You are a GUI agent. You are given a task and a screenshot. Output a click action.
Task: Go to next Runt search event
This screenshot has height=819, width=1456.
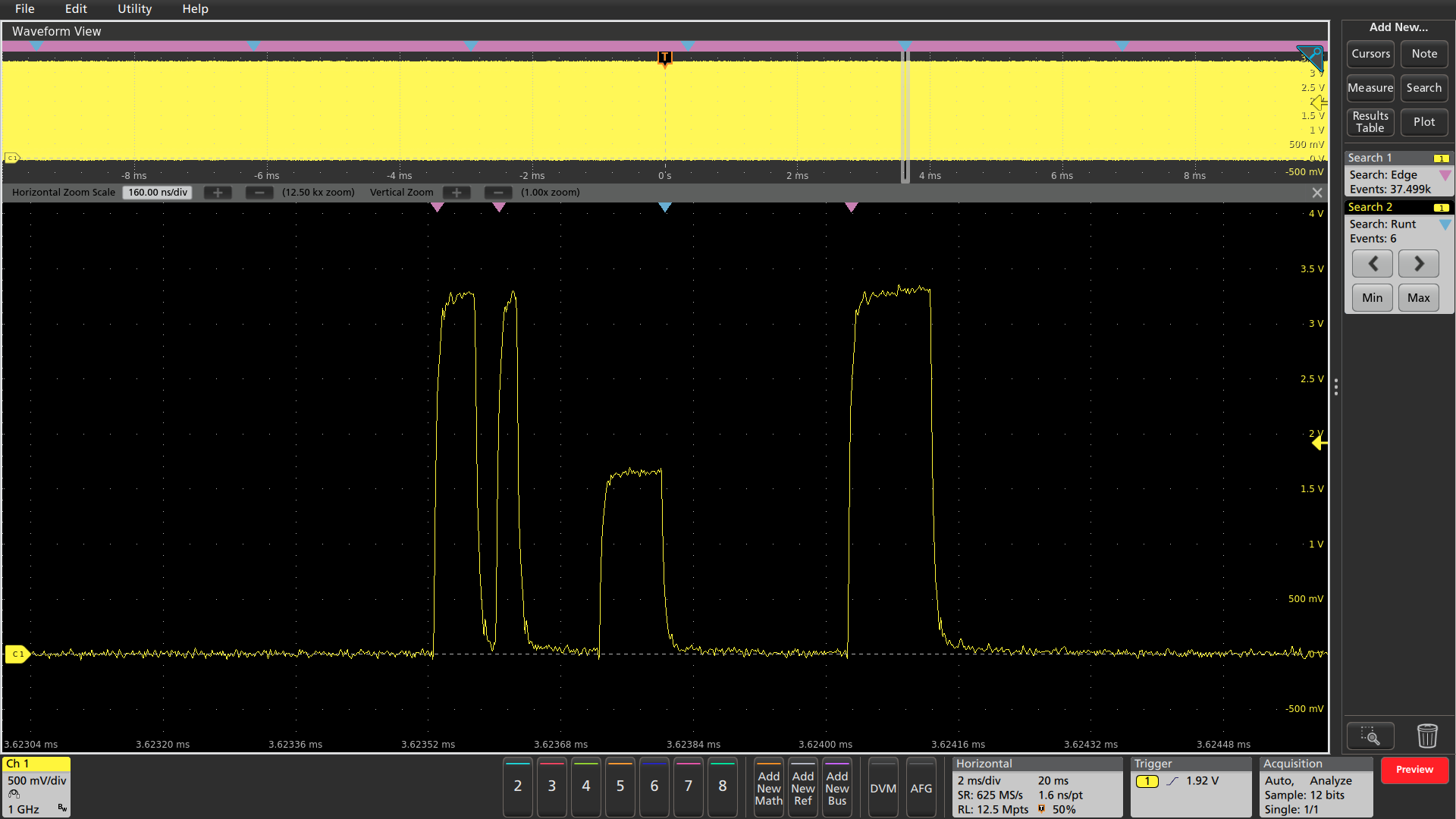tap(1418, 264)
